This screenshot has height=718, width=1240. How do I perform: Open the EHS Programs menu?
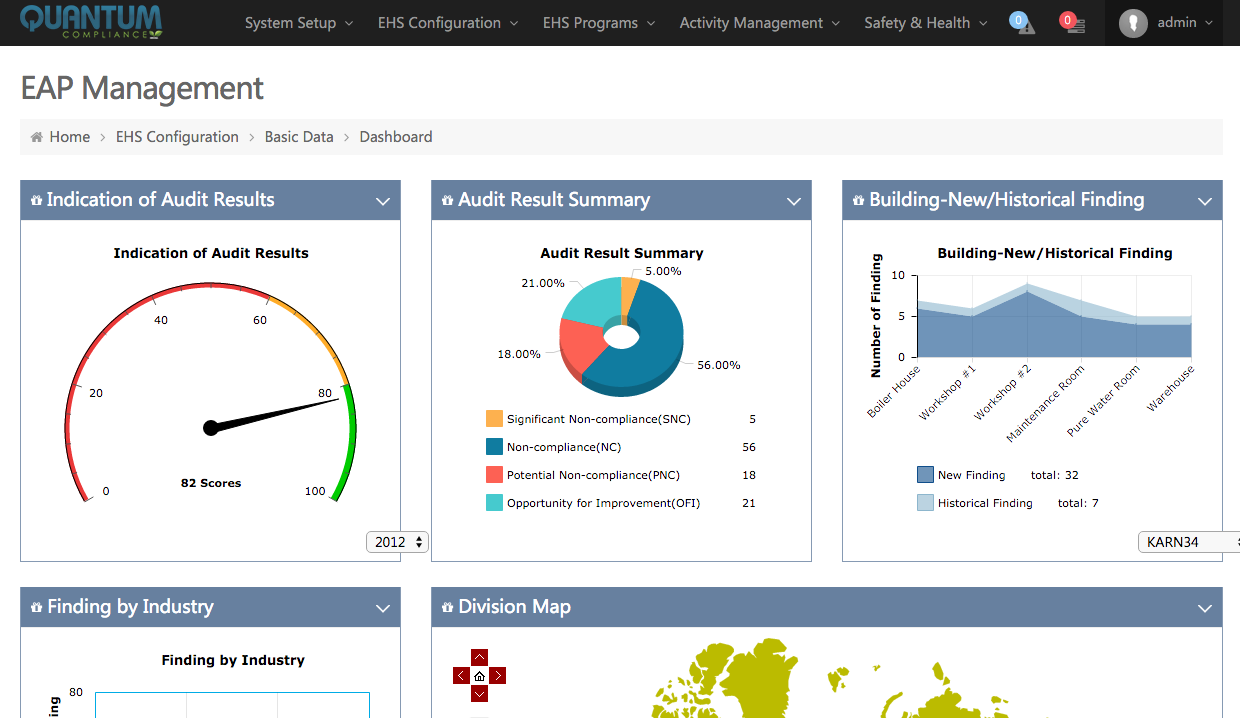(x=599, y=23)
